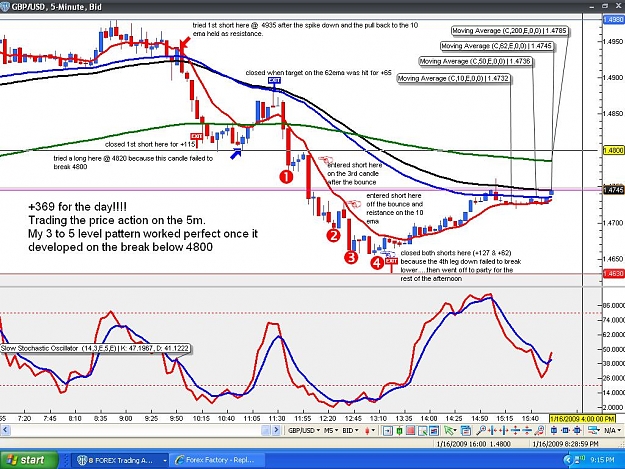Switch to FOREX Trading taskbar item

coord(118,460)
